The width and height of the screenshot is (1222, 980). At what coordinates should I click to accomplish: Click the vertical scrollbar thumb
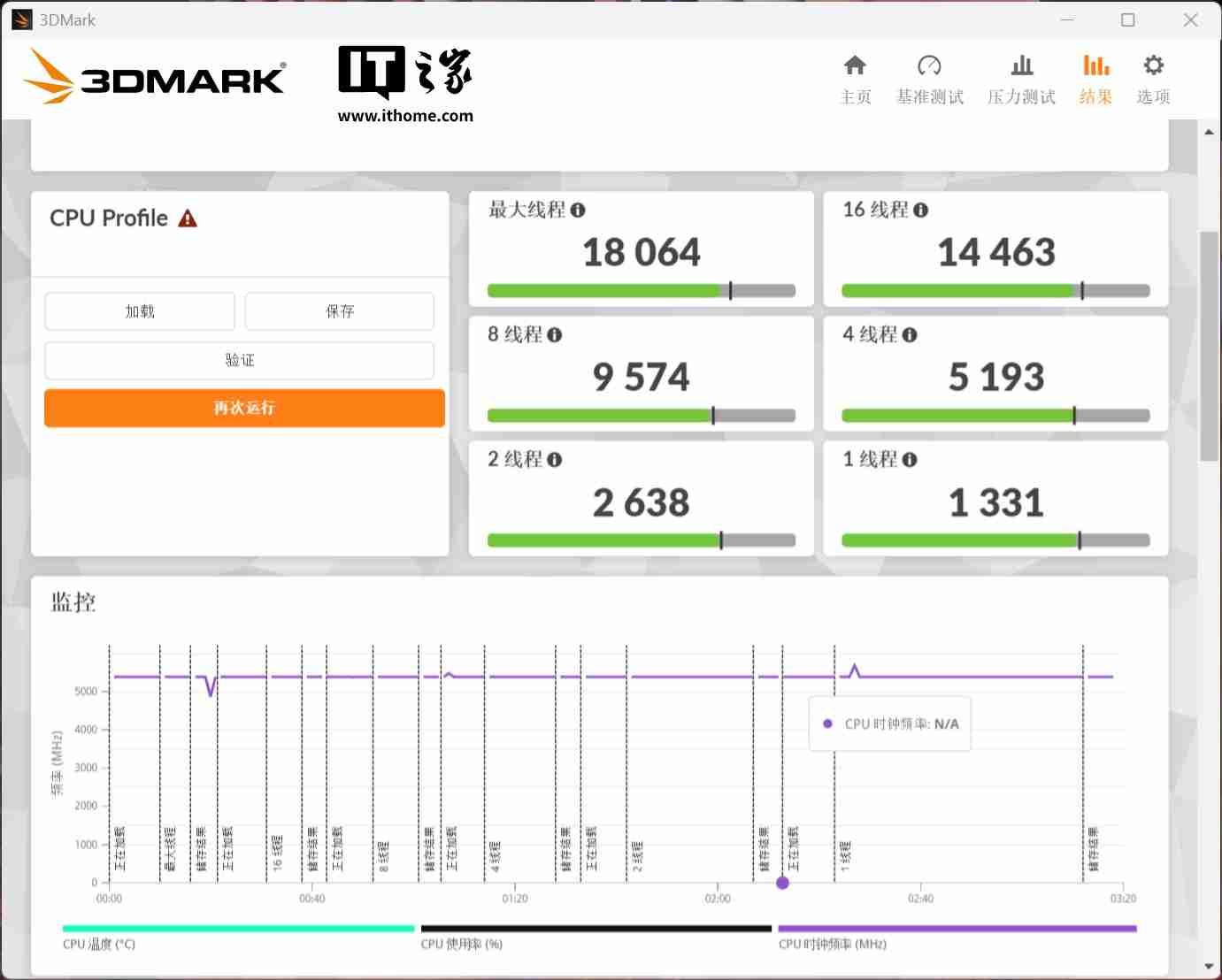pyautogui.click(x=1209, y=345)
